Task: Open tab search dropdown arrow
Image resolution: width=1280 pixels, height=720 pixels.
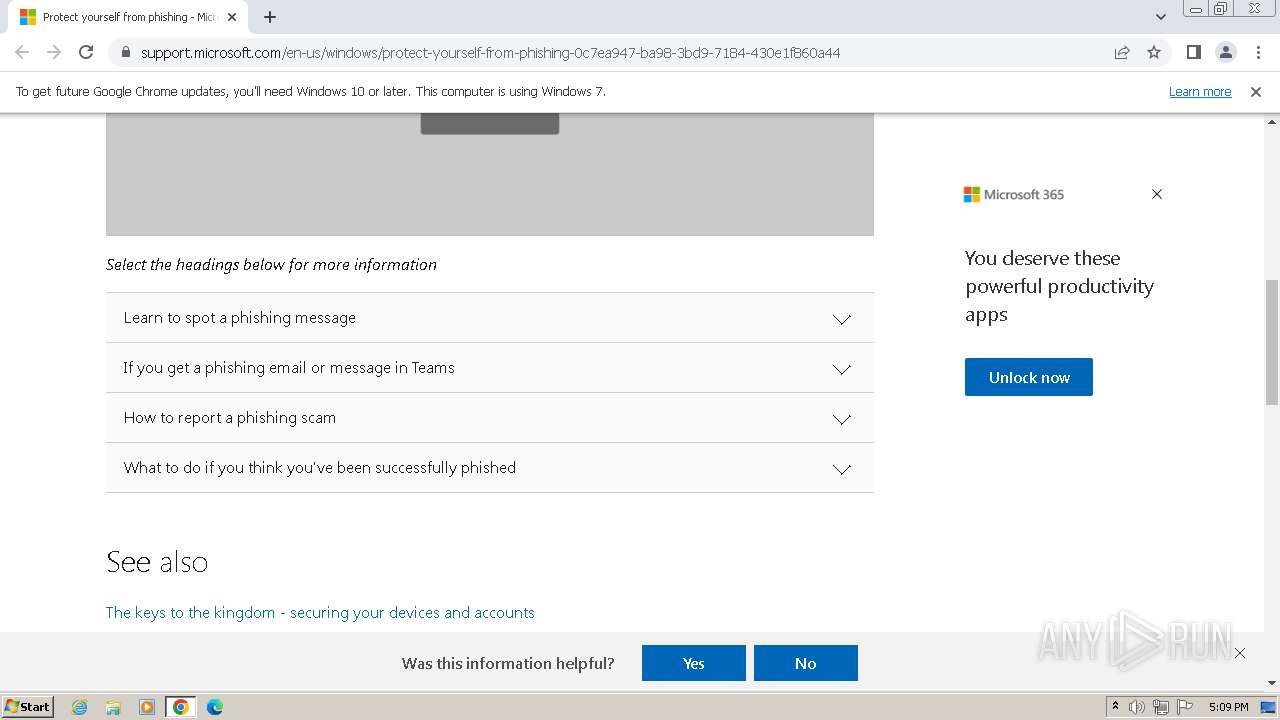Action: coord(1160,17)
